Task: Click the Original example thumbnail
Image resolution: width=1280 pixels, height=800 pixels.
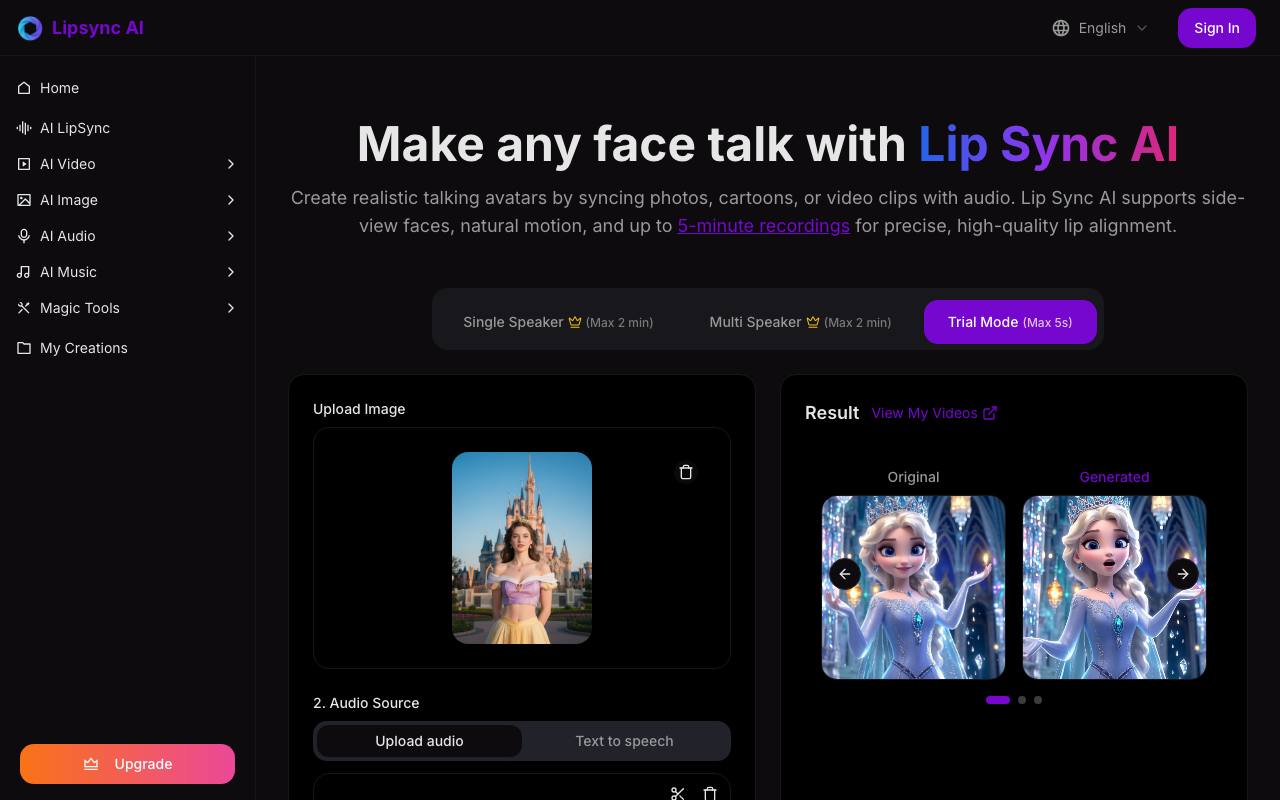Action: (913, 587)
